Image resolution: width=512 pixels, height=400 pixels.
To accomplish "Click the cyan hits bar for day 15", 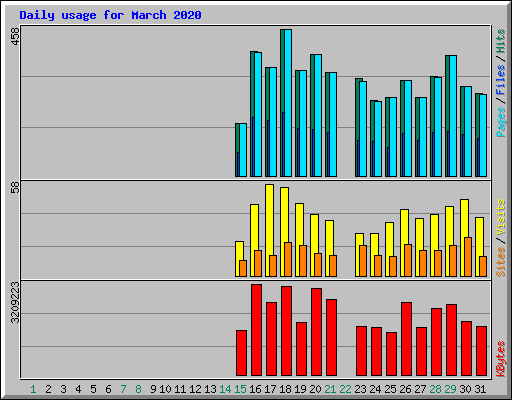I will click(x=243, y=150).
